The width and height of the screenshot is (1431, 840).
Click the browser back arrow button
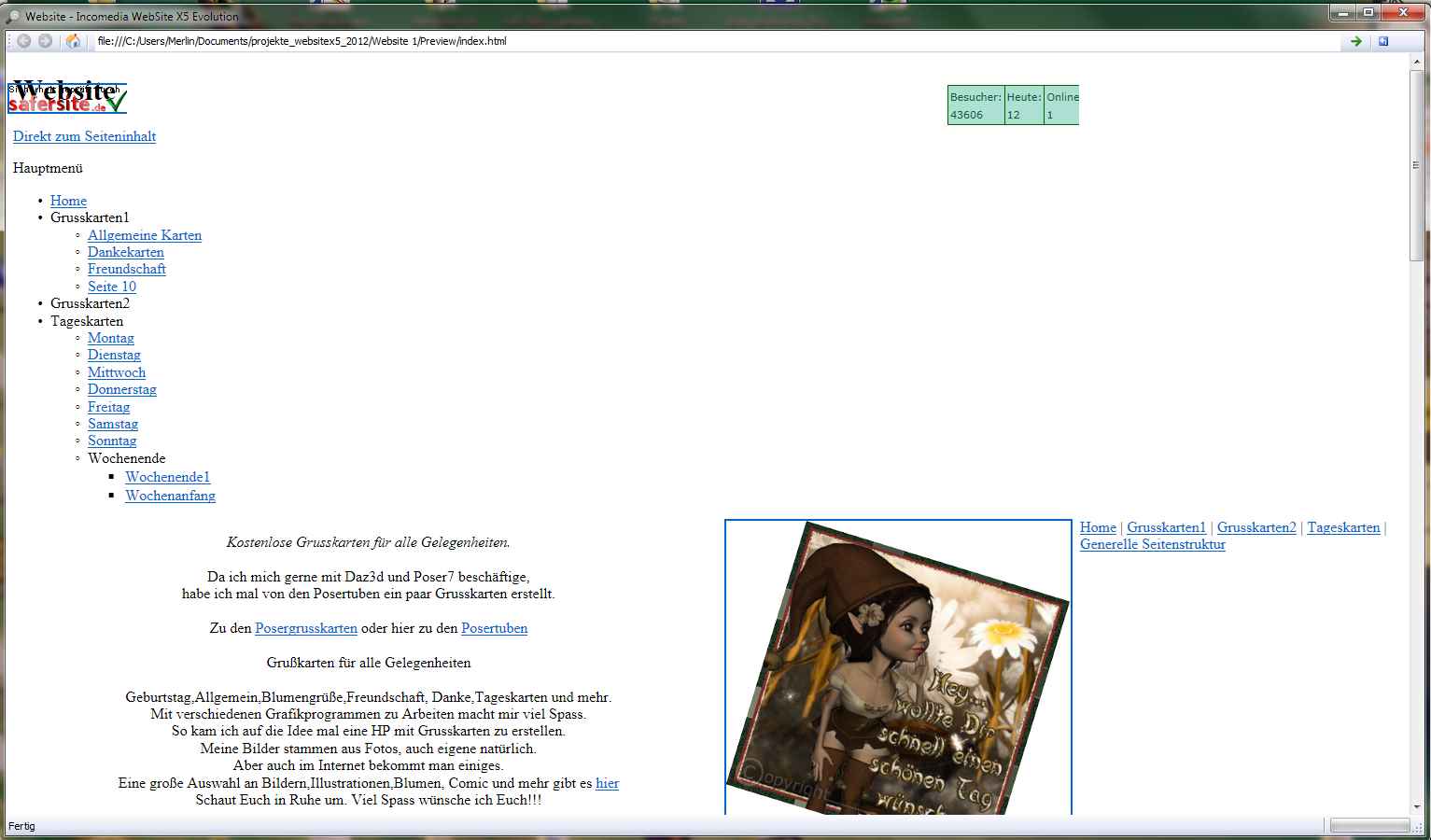point(24,41)
